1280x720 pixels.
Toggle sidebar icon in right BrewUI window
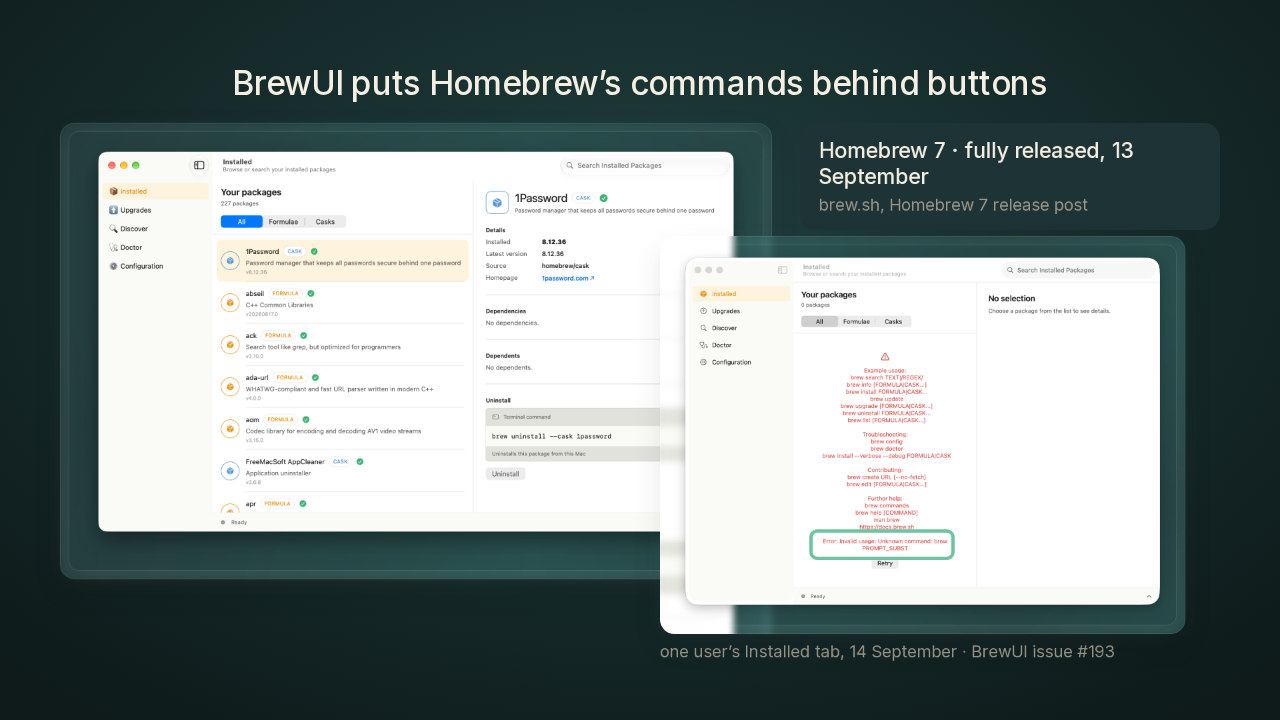[782, 270]
